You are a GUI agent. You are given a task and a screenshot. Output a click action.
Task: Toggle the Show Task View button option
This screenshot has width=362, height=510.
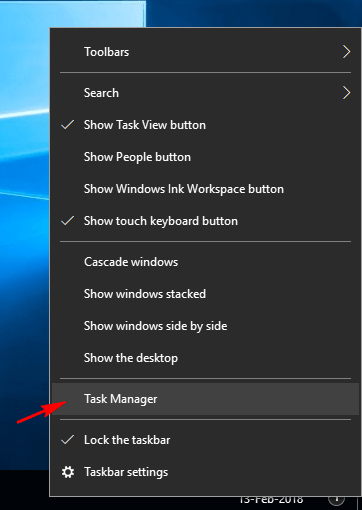click(206, 125)
